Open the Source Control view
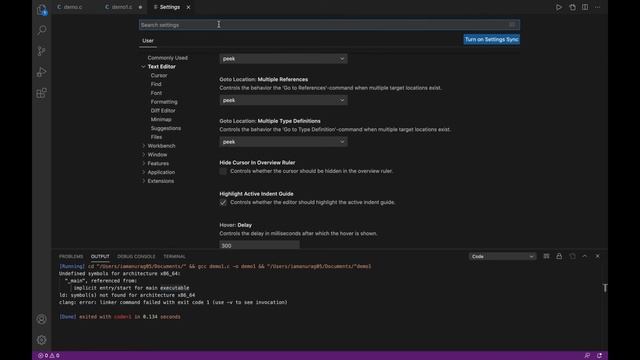640x360 pixels. (42, 51)
